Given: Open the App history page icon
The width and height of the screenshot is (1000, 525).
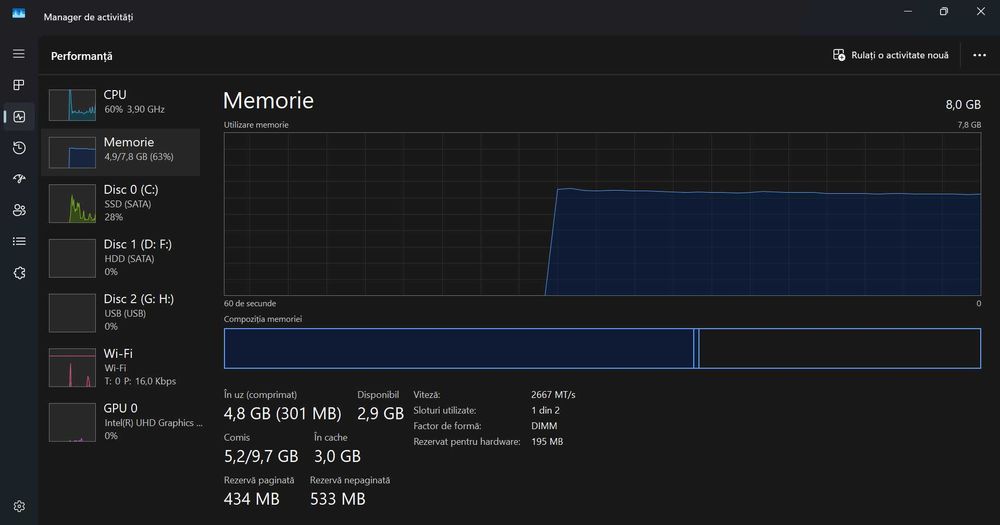Looking at the screenshot, I should pyautogui.click(x=19, y=148).
